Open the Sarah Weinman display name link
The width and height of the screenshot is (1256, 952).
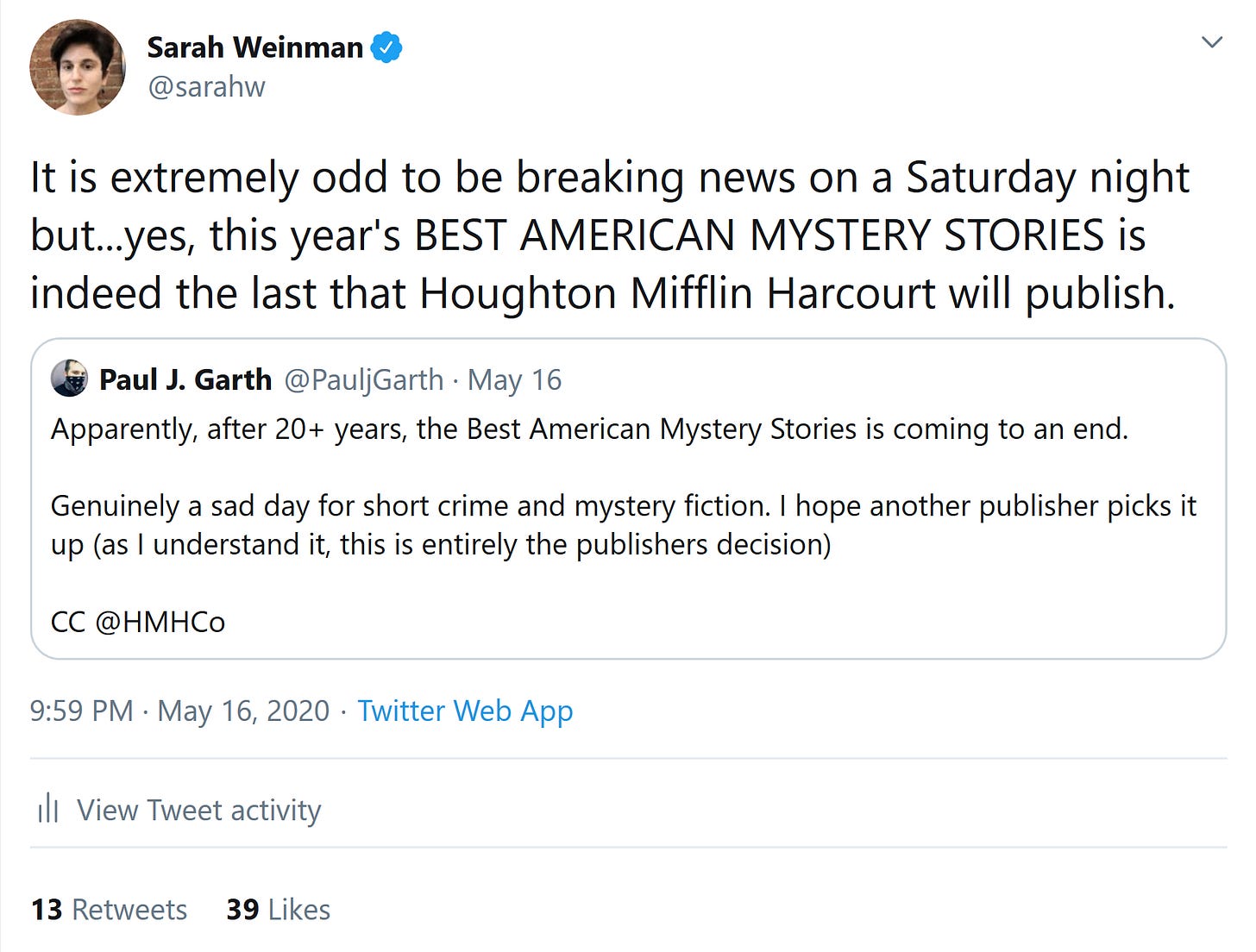pos(254,47)
